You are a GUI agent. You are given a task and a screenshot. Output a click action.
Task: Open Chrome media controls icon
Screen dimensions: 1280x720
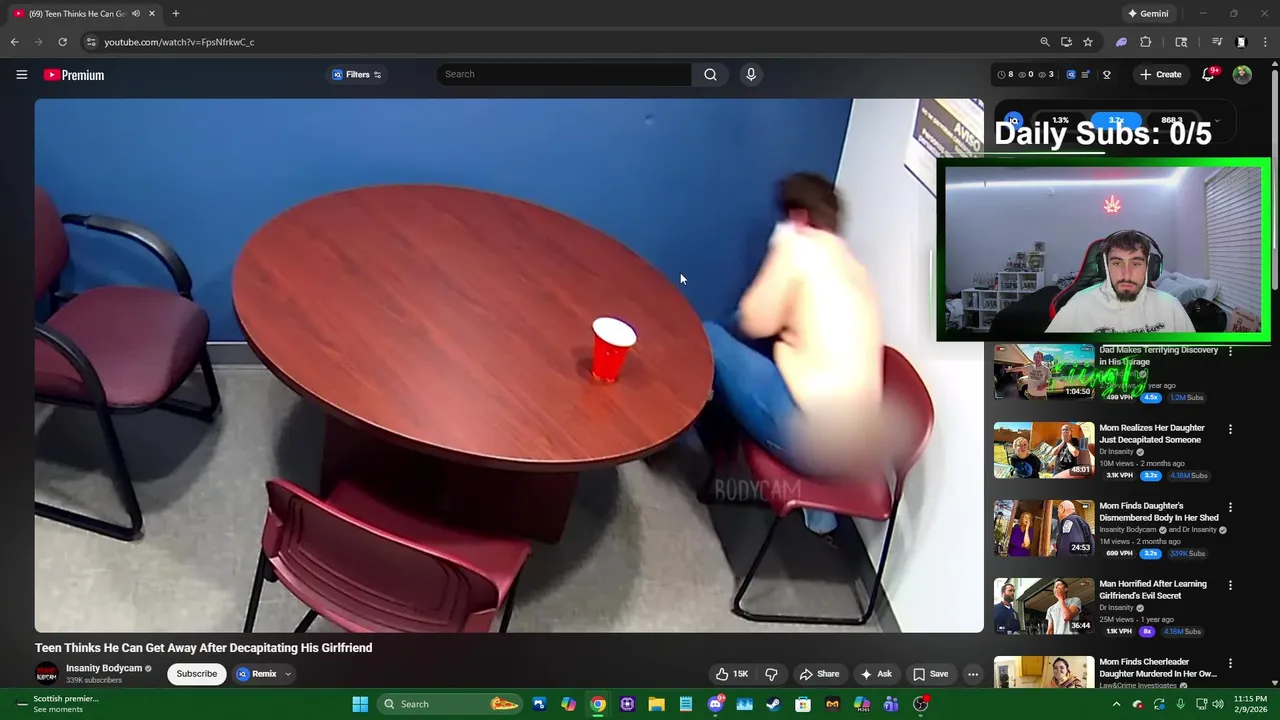[1217, 42]
